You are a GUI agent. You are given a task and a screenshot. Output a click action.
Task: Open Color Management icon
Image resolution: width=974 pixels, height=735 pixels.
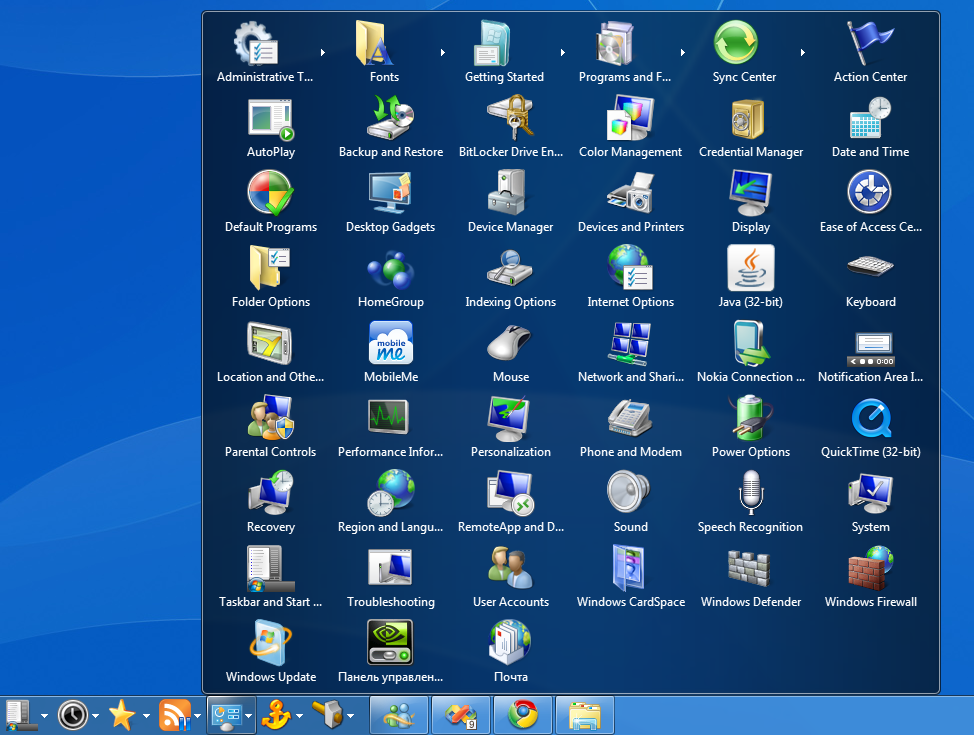point(630,117)
